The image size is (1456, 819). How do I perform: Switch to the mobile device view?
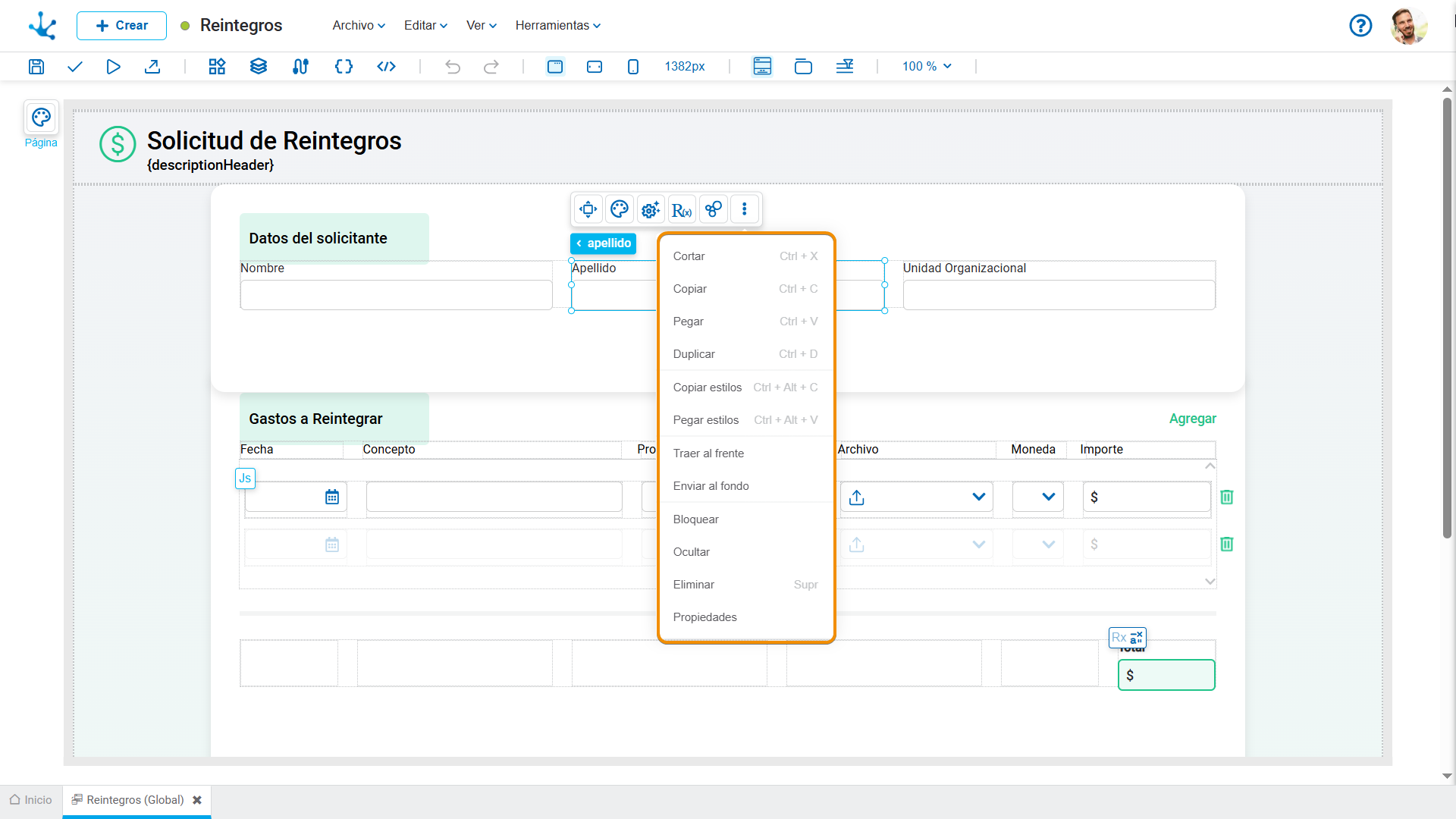tap(633, 67)
